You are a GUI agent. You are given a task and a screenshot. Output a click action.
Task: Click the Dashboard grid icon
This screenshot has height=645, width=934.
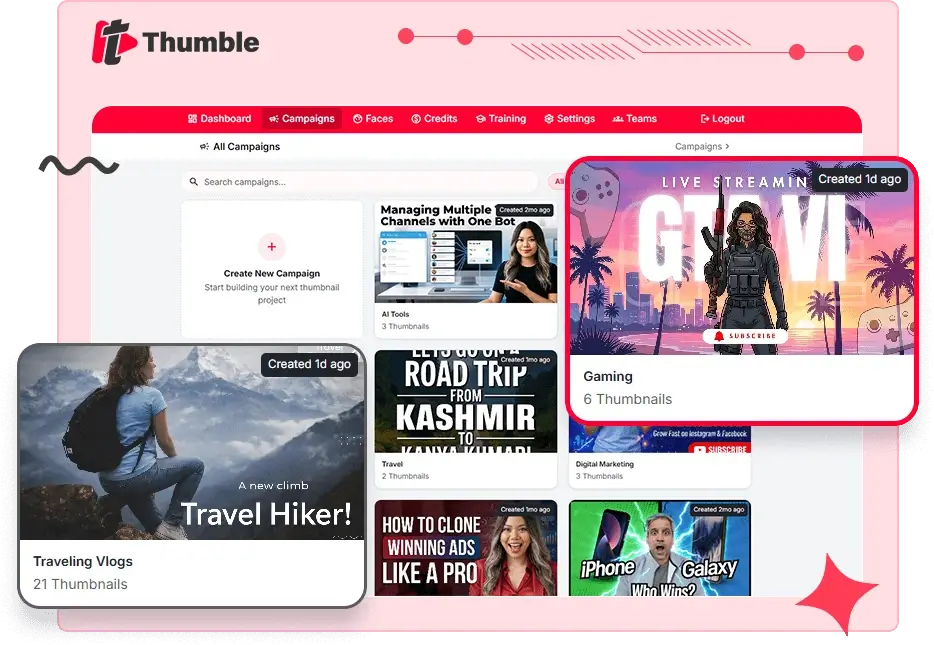click(192, 119)
